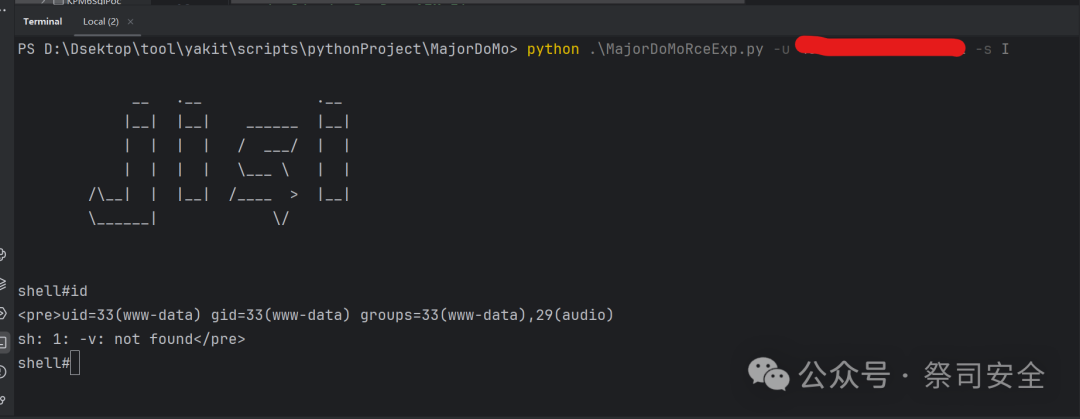The width and height of the screenshot is (1080, 419).
Task: Click the Terminal panel title
Action: (43, 21)
